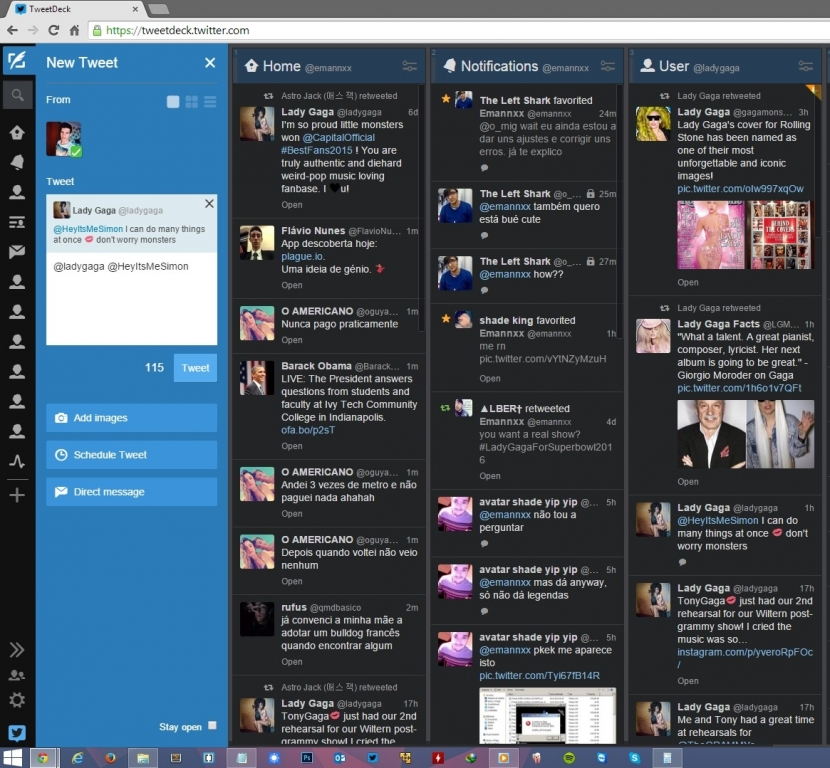830x768 pixels.
Task: Reload the page with the browser refresh icon
Action: [53, 30]
